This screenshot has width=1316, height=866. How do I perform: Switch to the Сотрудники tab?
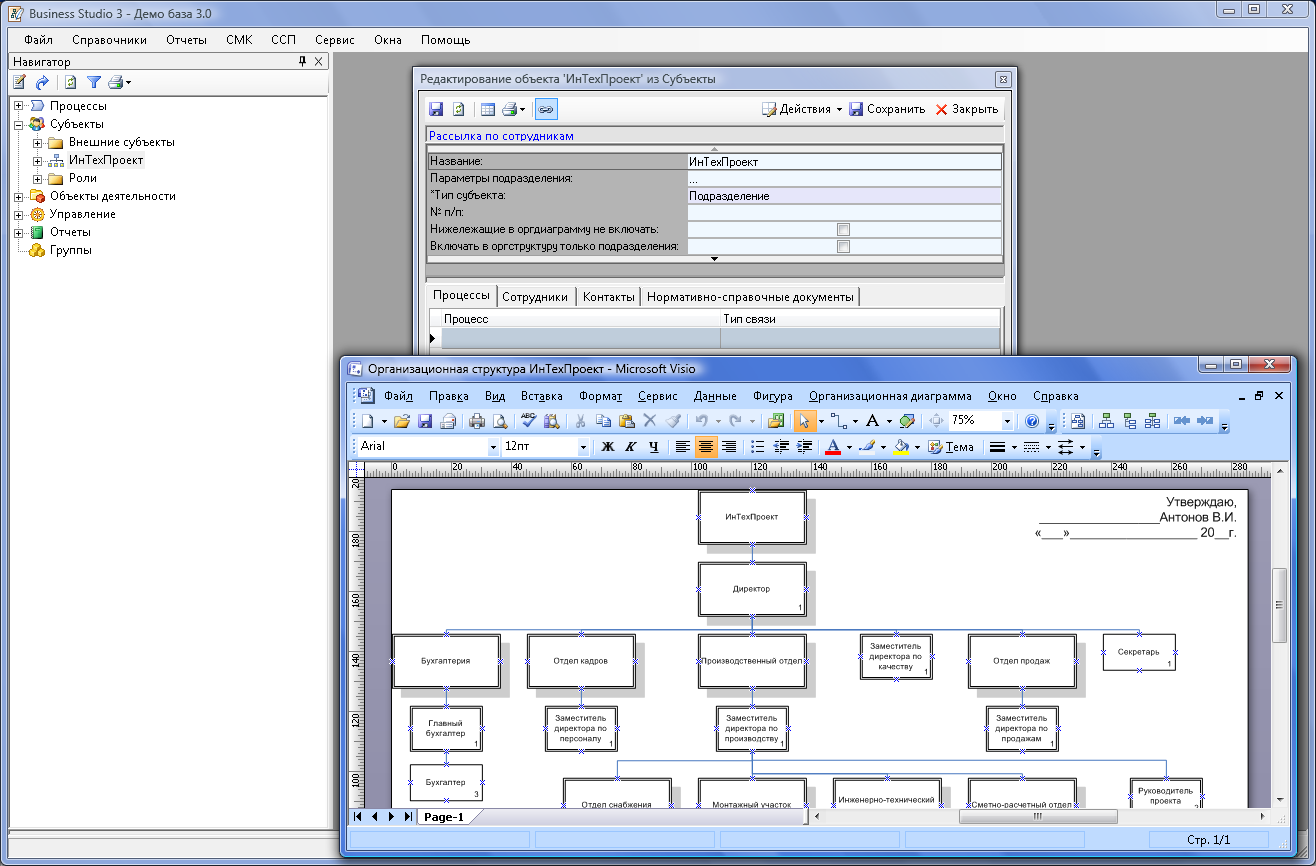pyautogui.click(x=535, y=297)
